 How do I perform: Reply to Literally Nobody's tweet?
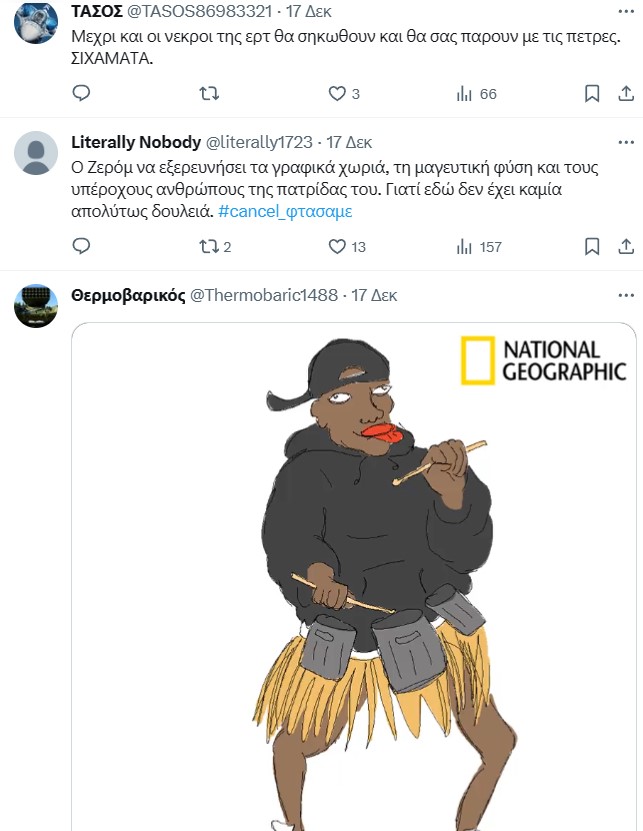pyautogui.click(x=82, y=246)
